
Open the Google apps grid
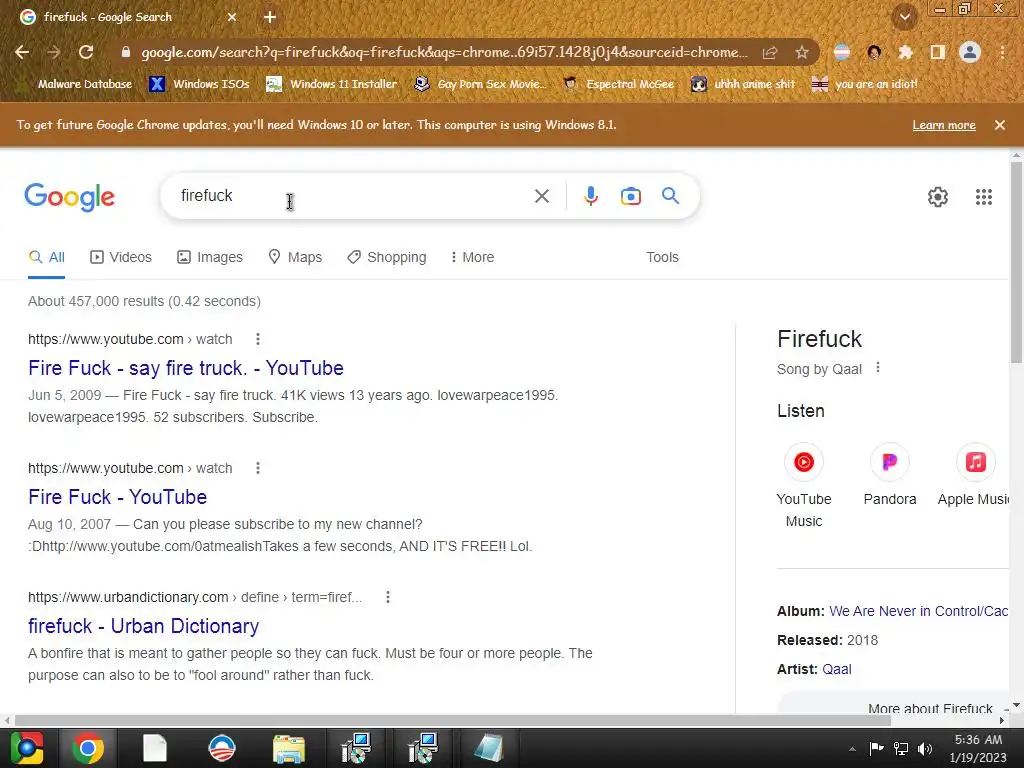coord(984,197)
